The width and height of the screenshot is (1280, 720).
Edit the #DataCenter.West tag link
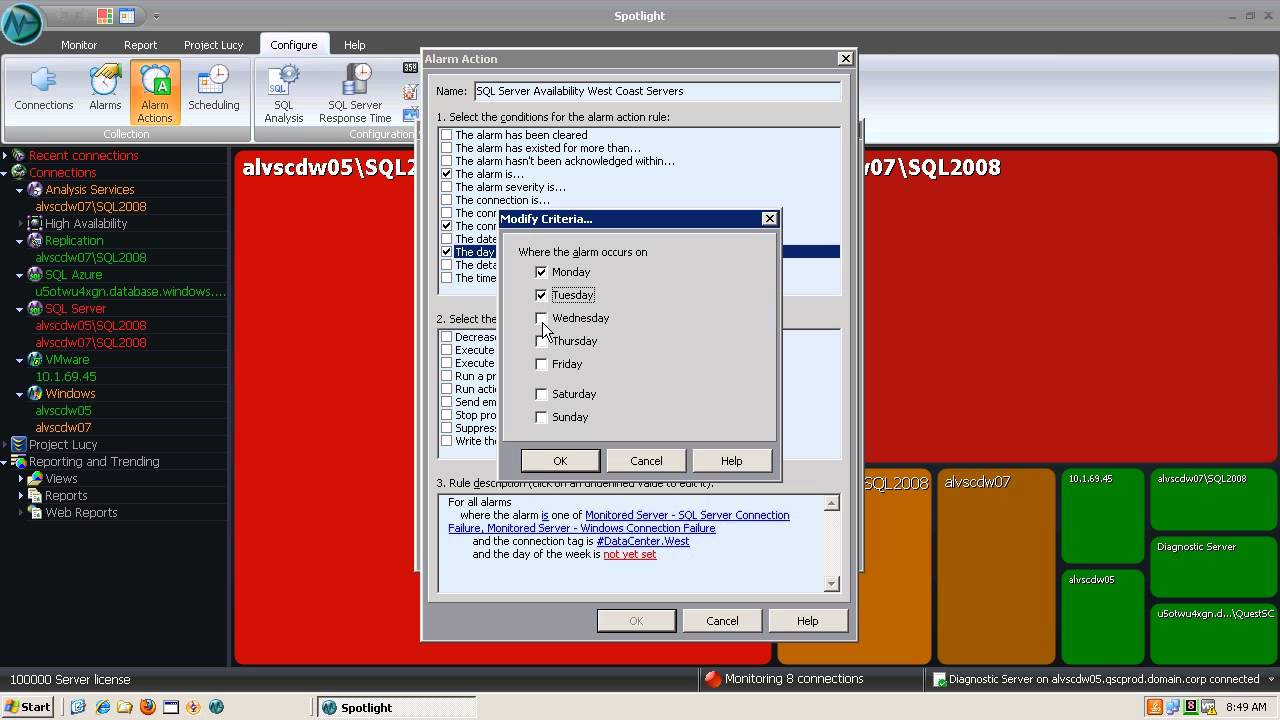643,541
